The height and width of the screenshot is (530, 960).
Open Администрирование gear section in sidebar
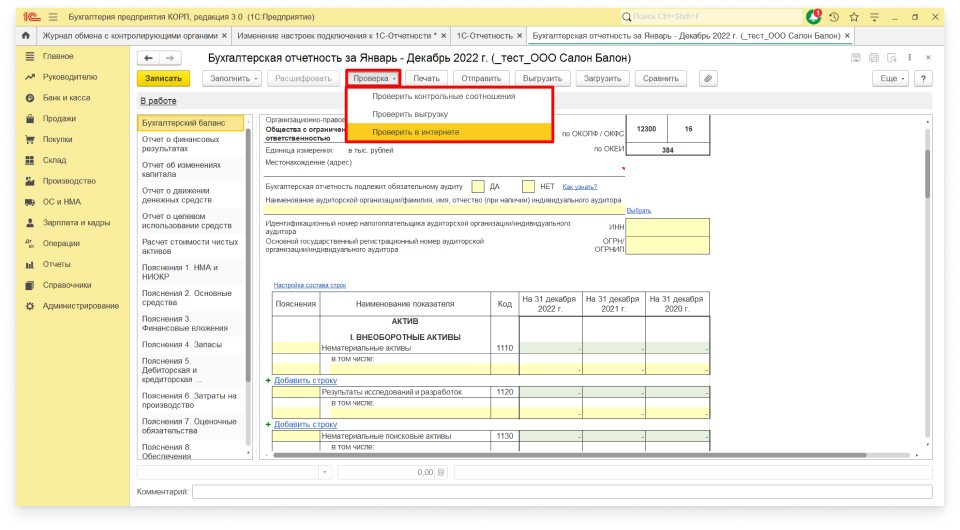point(80,306)
